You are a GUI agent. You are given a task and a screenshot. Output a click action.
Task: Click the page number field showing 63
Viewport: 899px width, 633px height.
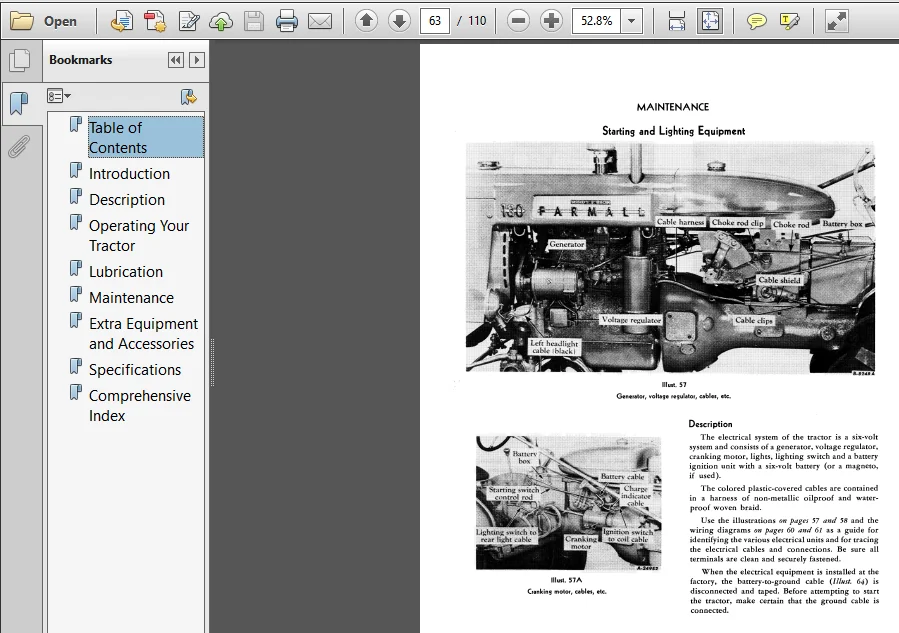[435, 21]
